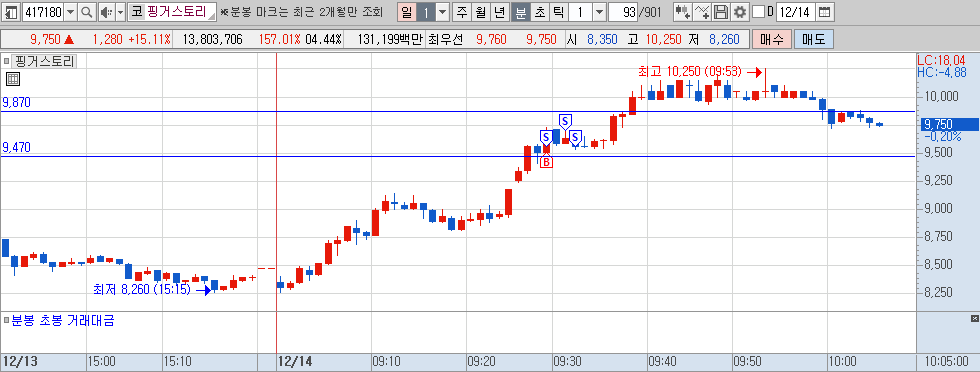The width and height of the screenshot is (980, 372).
Task: Open chart settings gear icon
Action: tap(740, 11)
